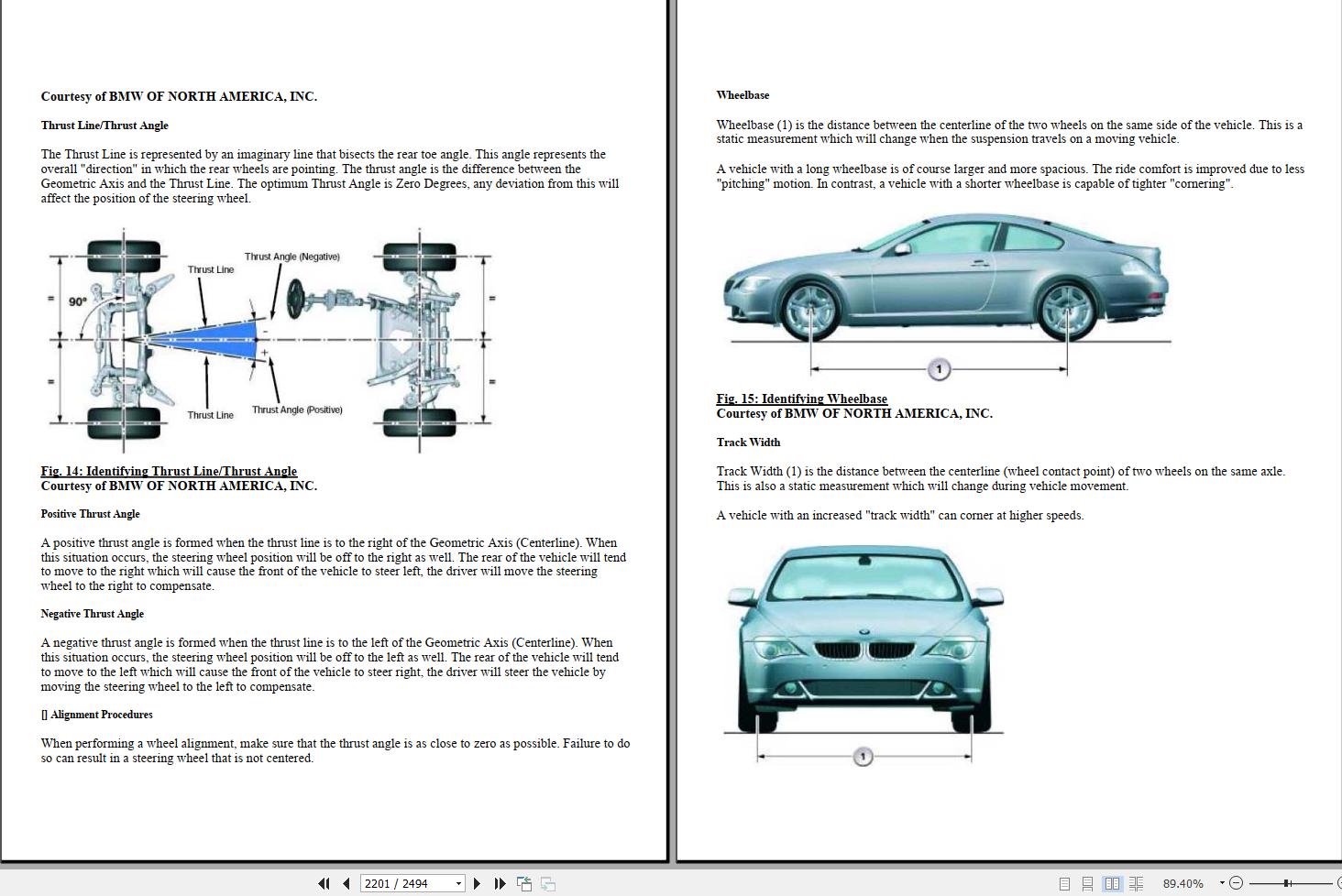Select the continuous facing pages layout icon

(1136, 882)
